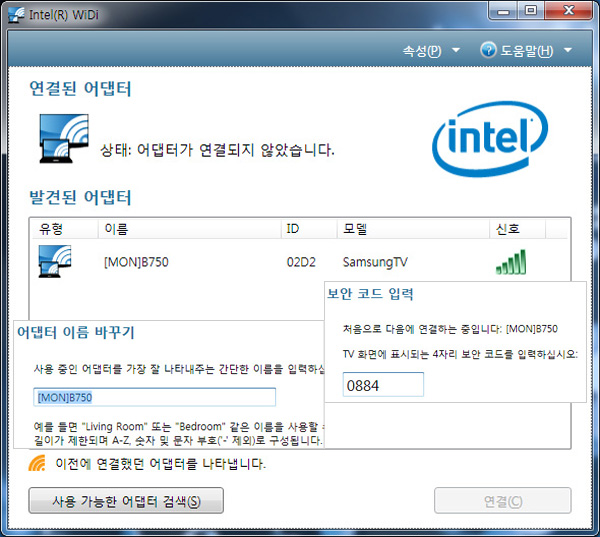
Task: Expand the 속성(P) dropdown arrow
Action: (456, 50)
